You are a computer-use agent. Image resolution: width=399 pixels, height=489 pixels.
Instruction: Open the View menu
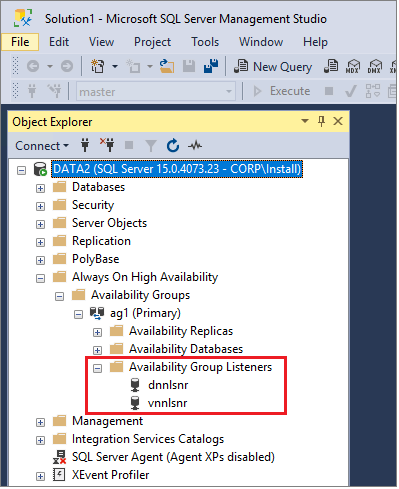[x=101, y=42]
